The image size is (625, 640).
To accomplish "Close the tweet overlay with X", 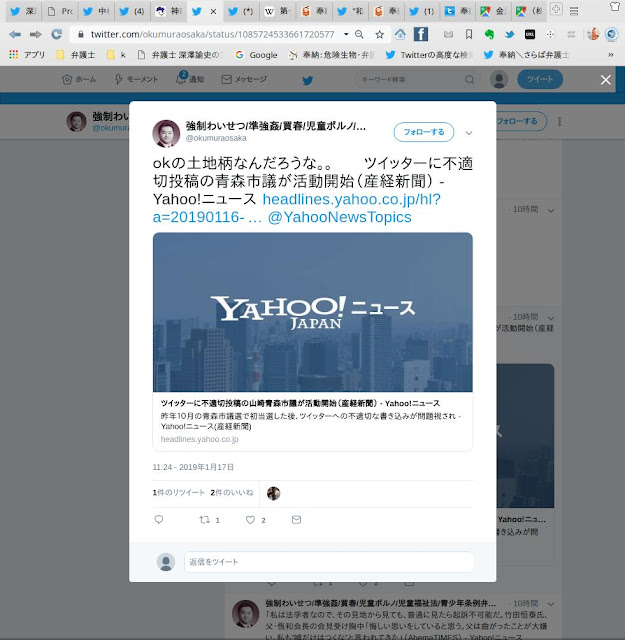I will coord(606,80).
